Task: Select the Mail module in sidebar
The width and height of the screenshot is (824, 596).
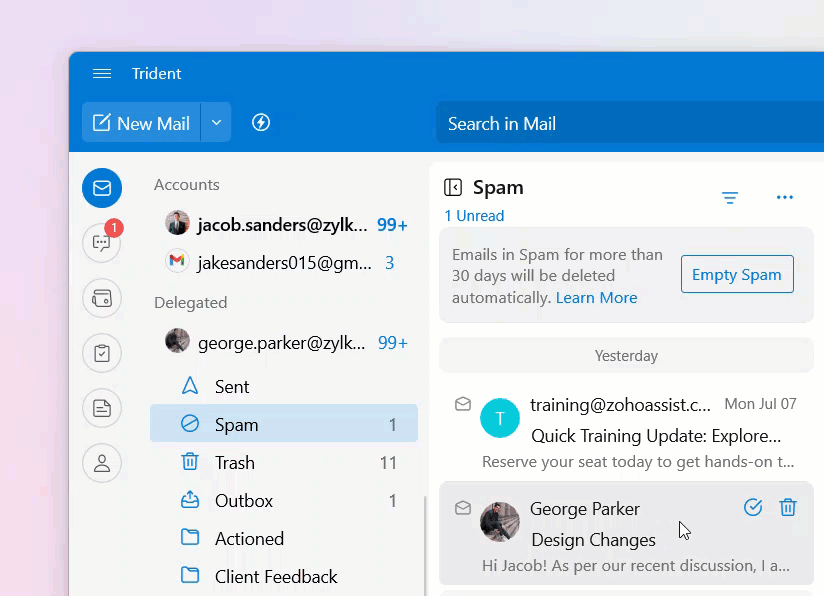Action: (x=102, y=188)
